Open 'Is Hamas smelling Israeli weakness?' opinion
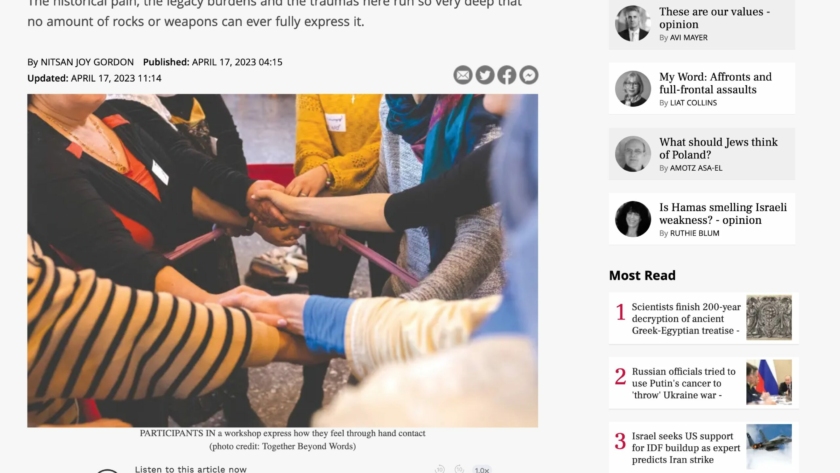Viewport: 840px width, 473px height. click(723, 214)
